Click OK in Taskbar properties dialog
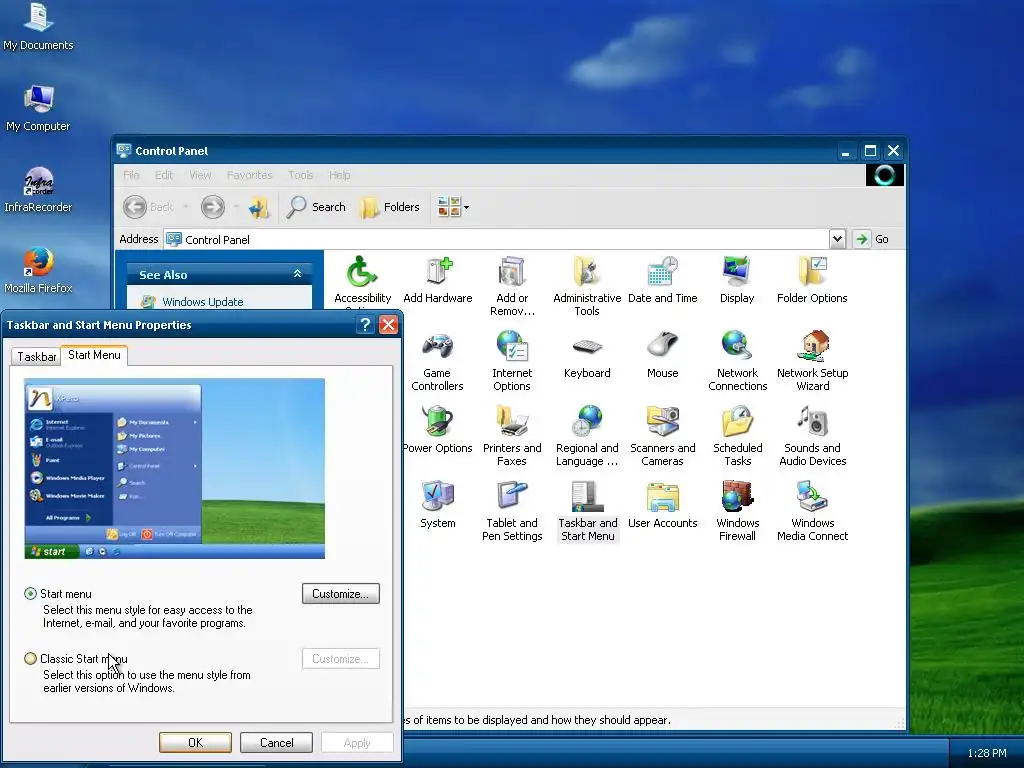The image size is (1024, 768). [195, 743]
